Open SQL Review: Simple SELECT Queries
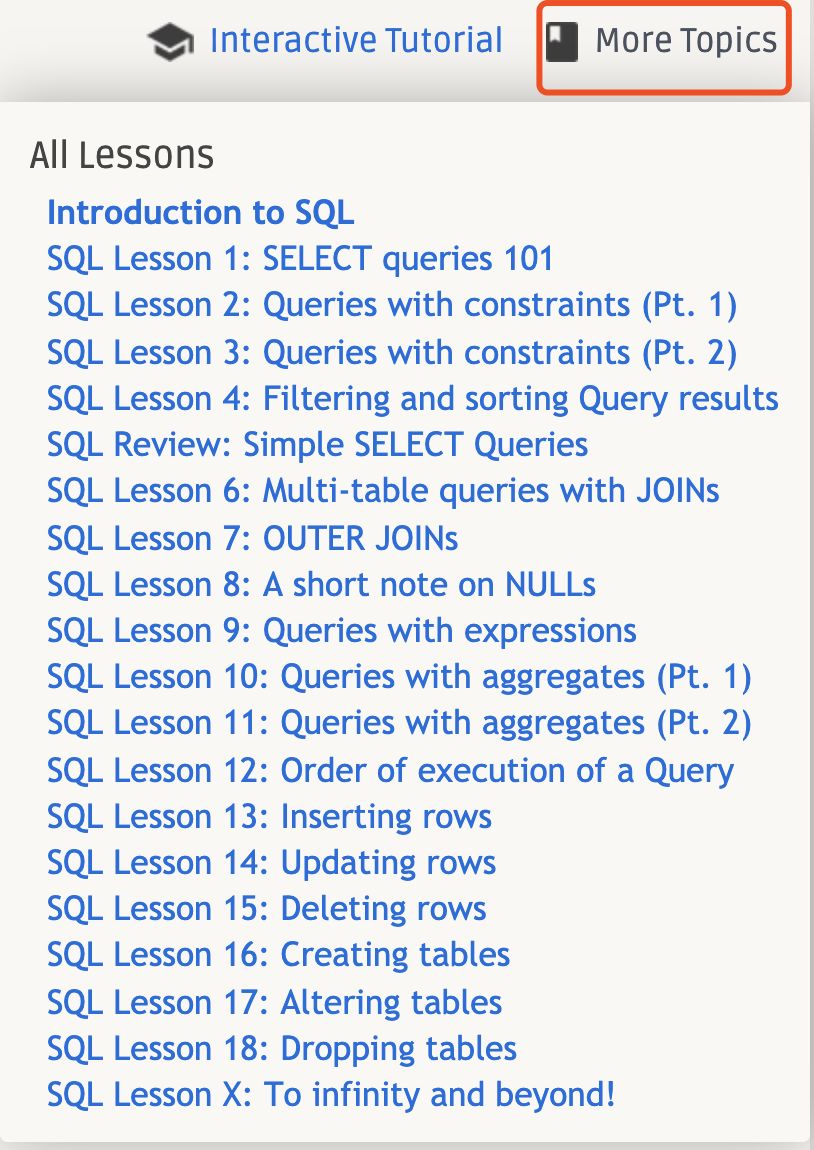The image size is (814, 1150). point(317,445)
